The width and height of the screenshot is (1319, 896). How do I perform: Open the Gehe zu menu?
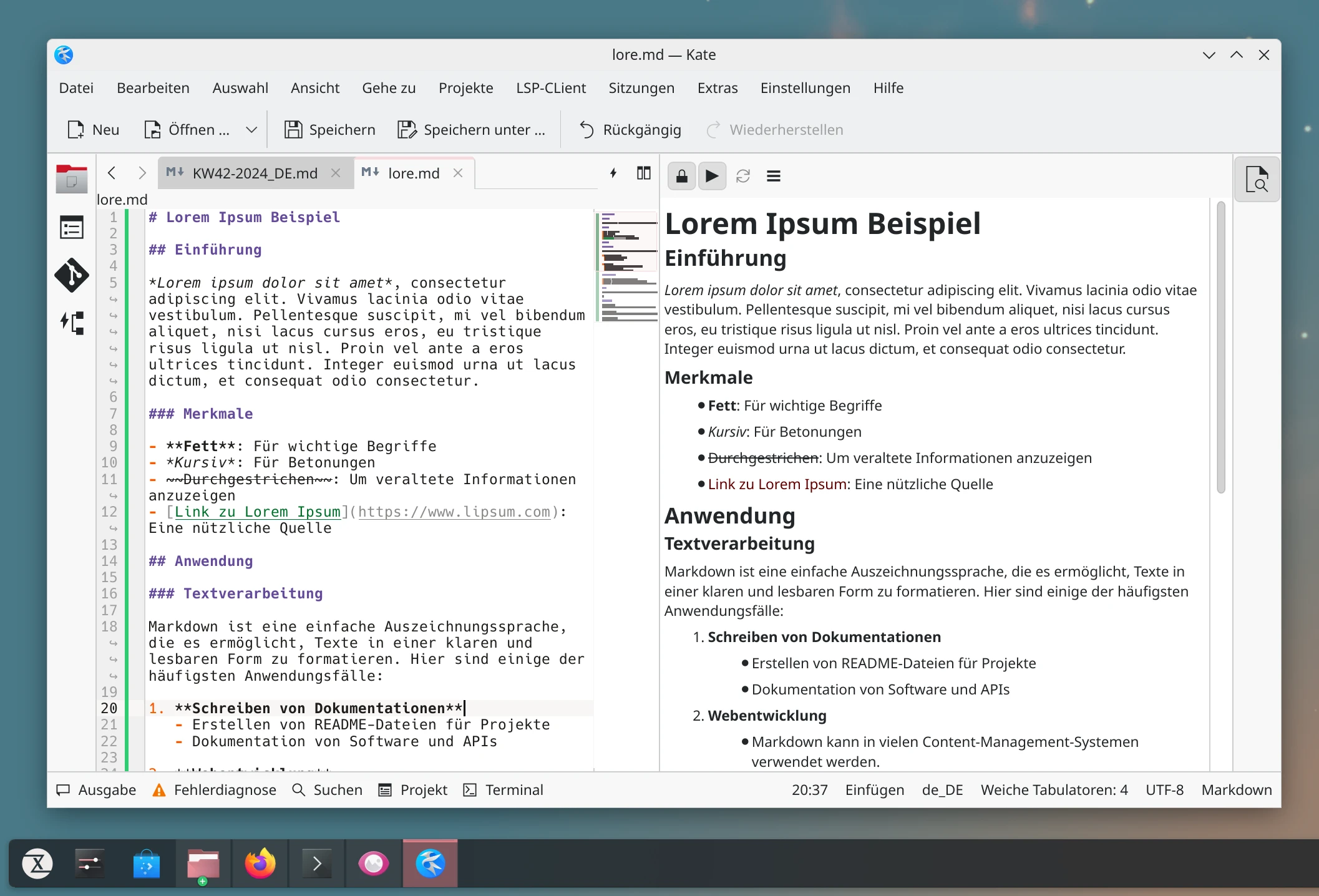point(389,88)
